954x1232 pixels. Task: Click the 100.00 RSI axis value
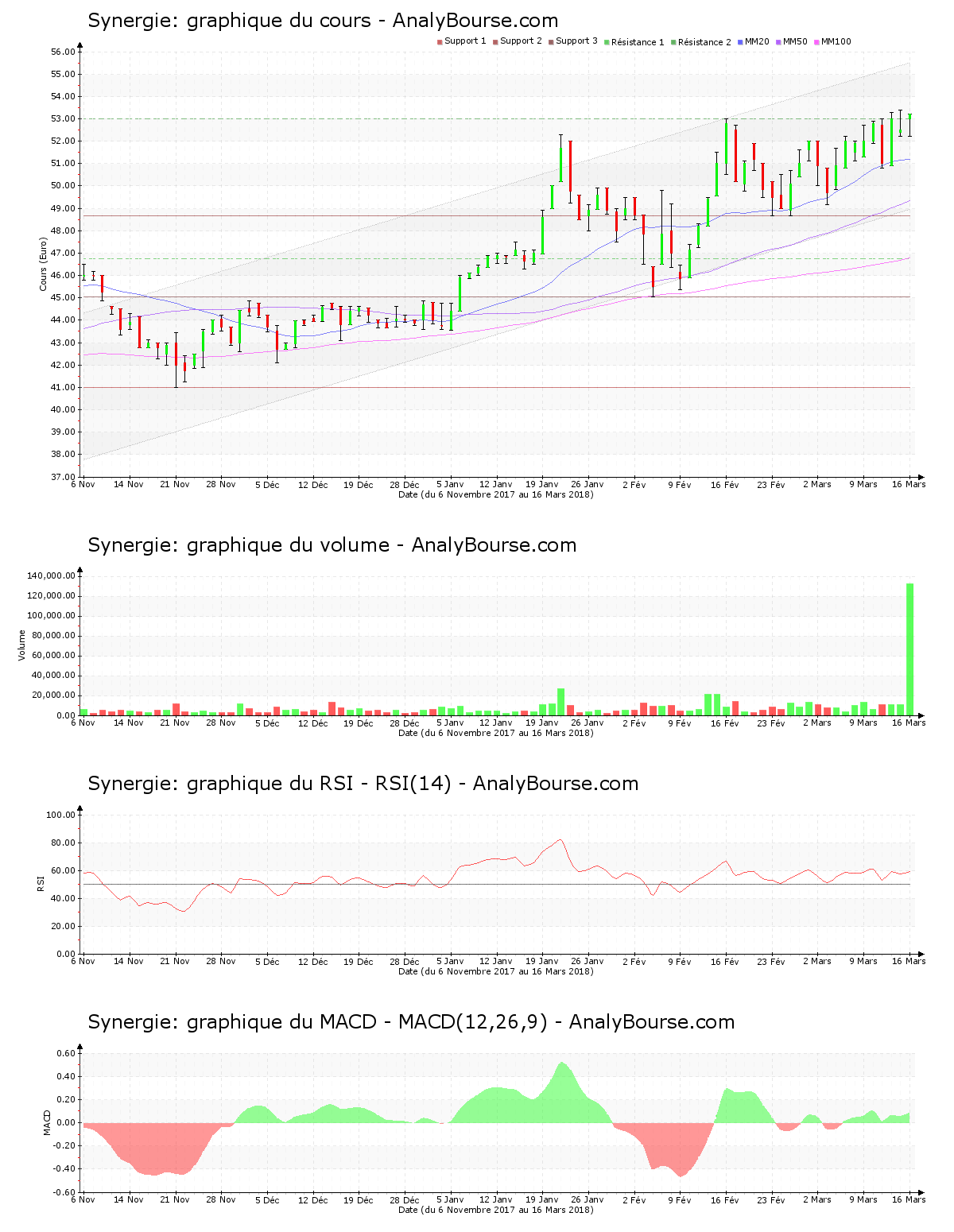pyautogui.click(x=60, y=815)
